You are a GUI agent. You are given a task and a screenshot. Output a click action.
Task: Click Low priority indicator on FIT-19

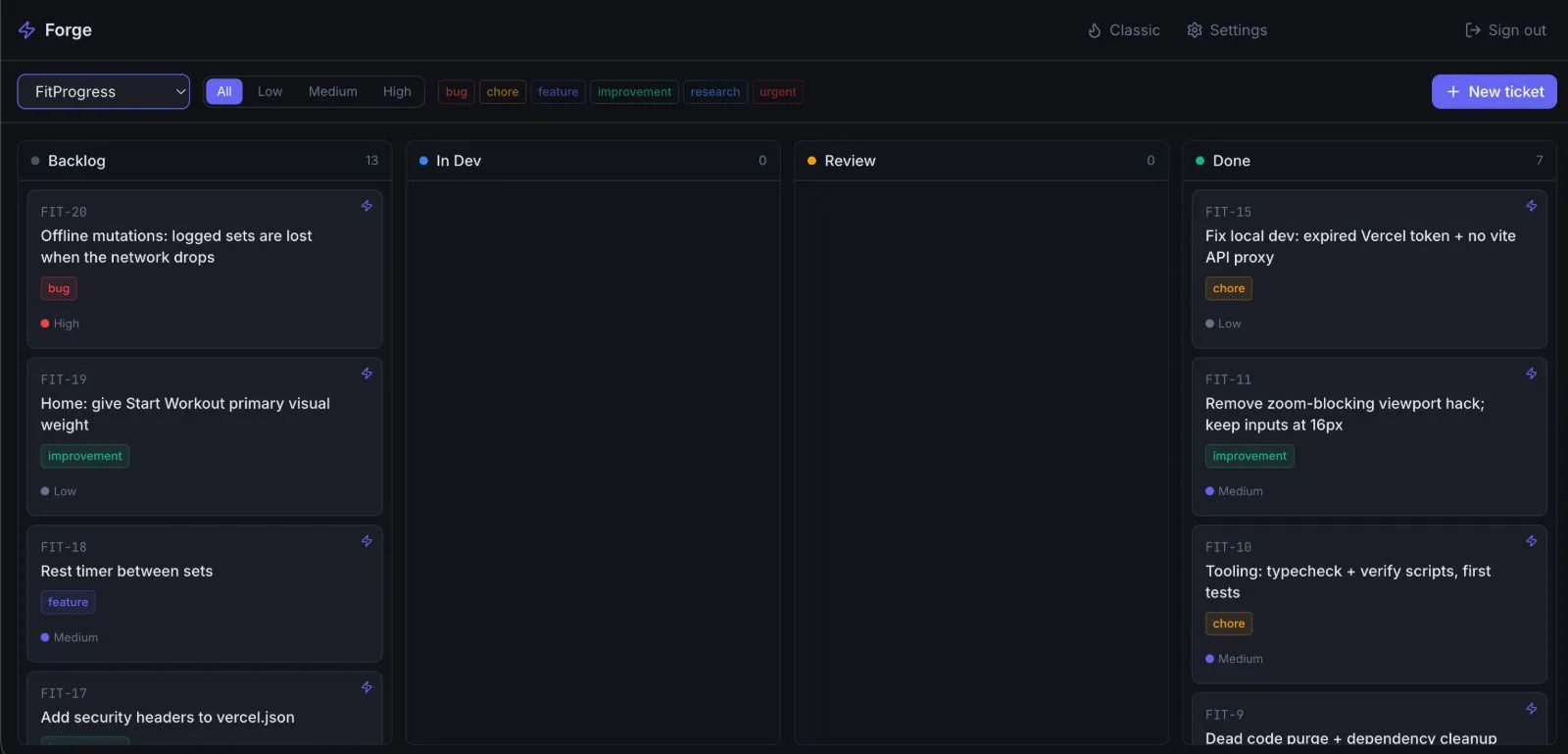(x=58, y=491)
